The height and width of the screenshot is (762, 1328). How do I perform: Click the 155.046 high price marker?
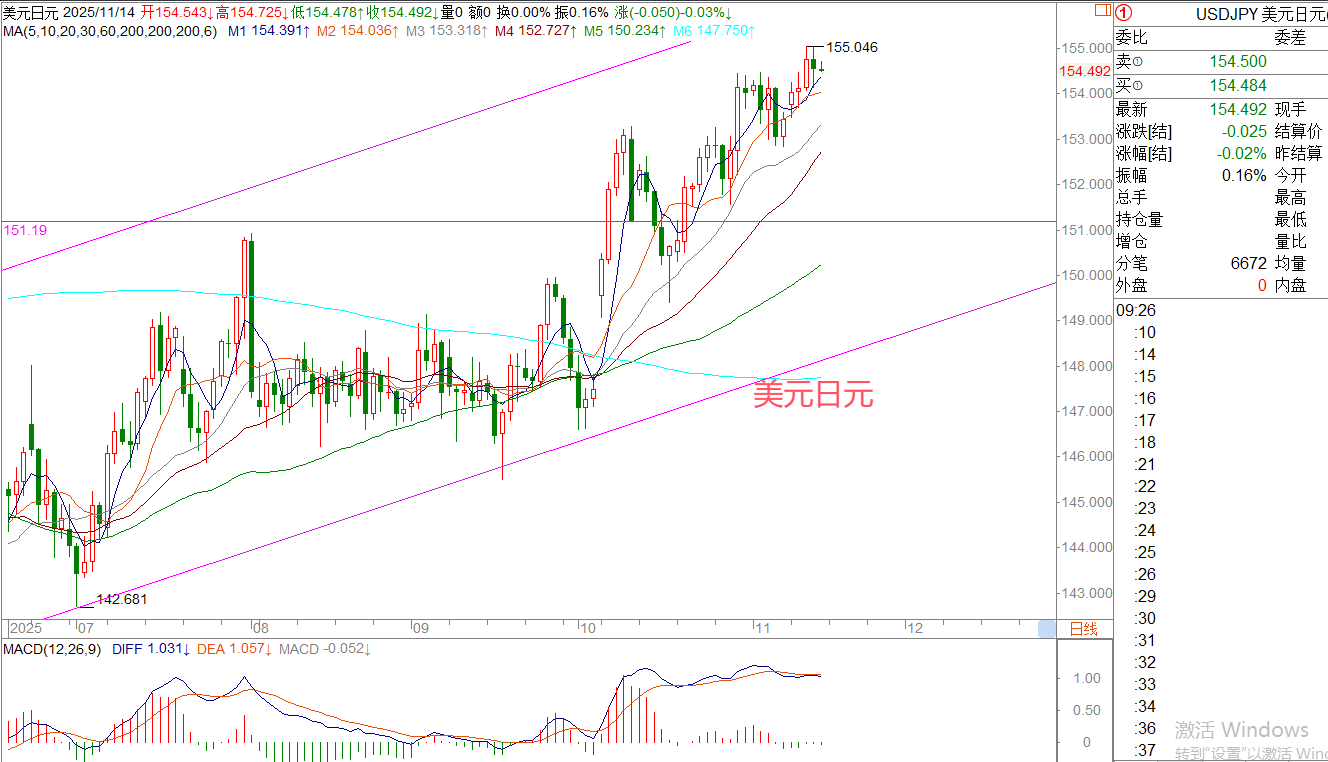(852, 47)
